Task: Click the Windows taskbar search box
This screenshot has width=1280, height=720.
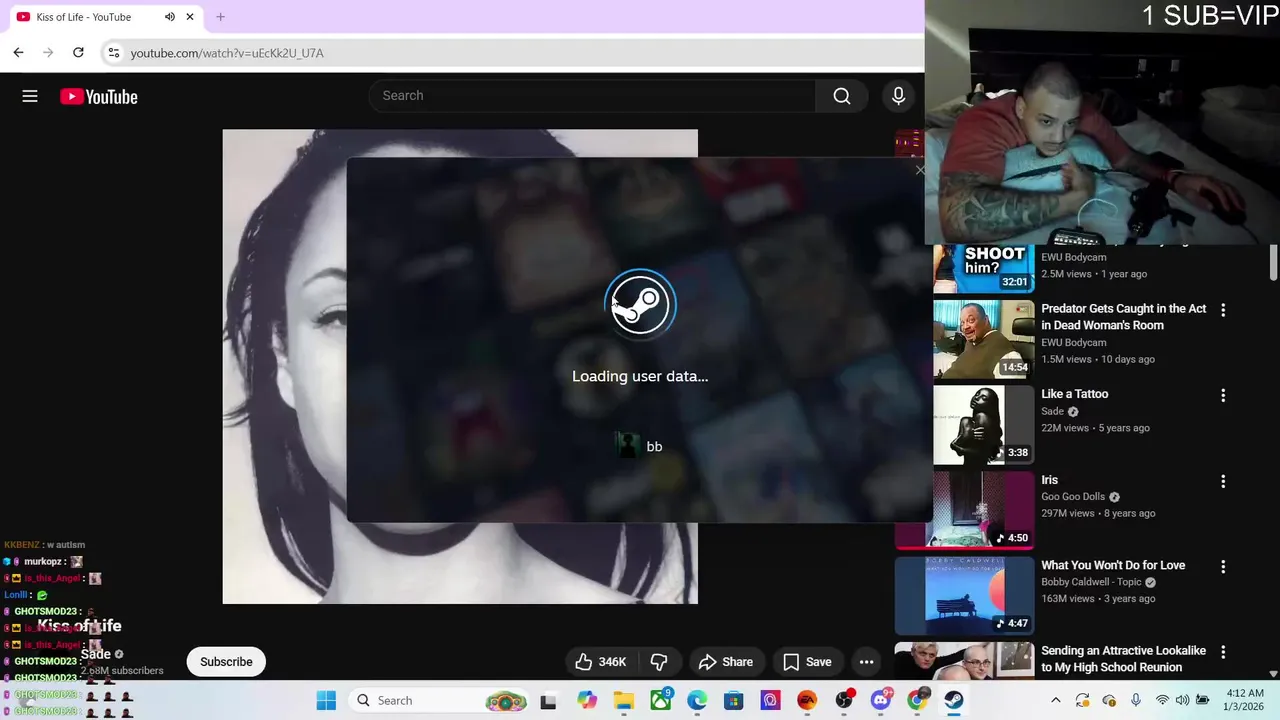Action: coord(440,700)
